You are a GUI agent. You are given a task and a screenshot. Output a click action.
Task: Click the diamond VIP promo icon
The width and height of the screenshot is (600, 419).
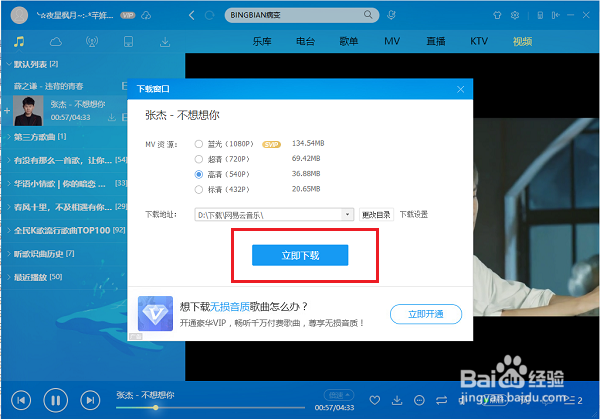(155, 314)
